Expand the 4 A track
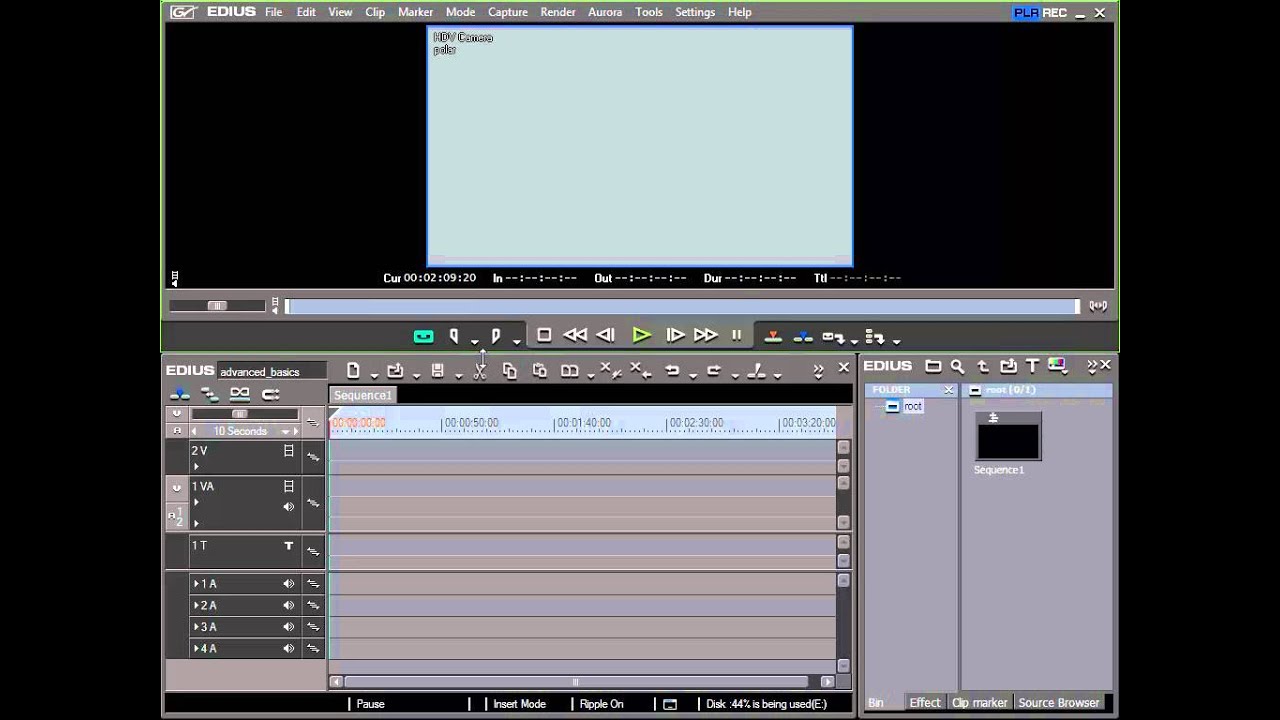The height and width of the screenshot is (720, 1280). [x=196, y=649]
